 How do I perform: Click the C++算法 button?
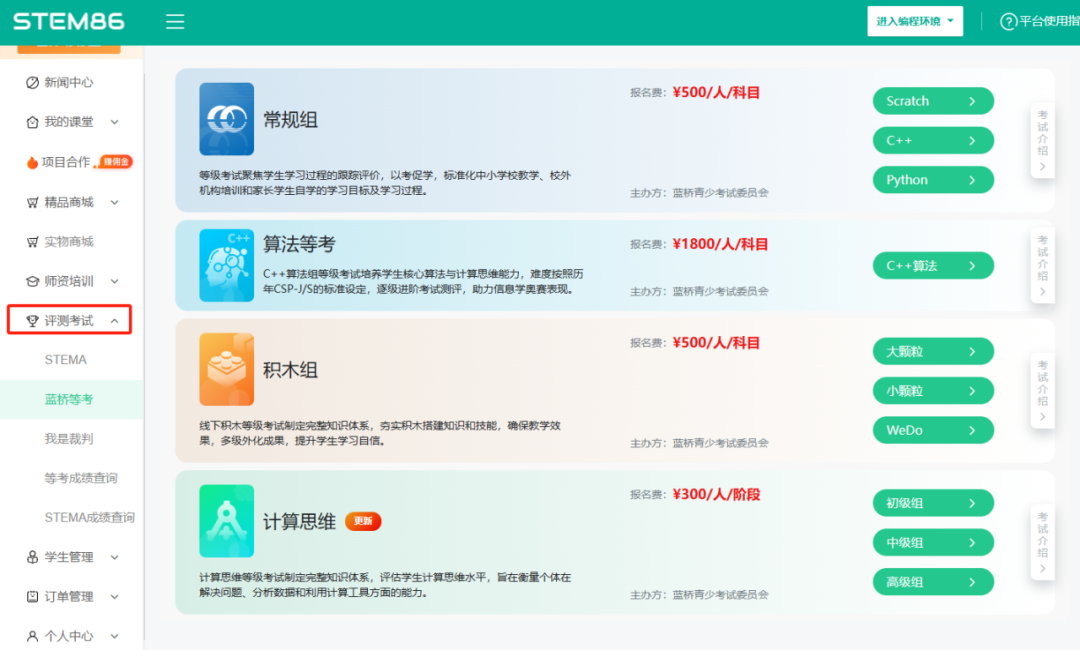coord(933,266)
